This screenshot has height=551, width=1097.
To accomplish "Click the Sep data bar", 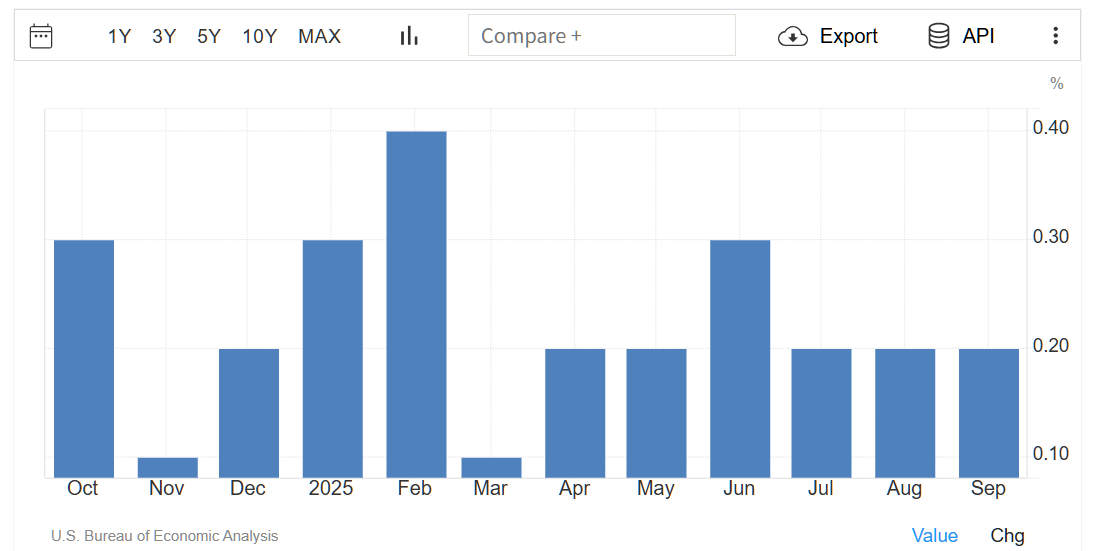I will pos(988,412).
